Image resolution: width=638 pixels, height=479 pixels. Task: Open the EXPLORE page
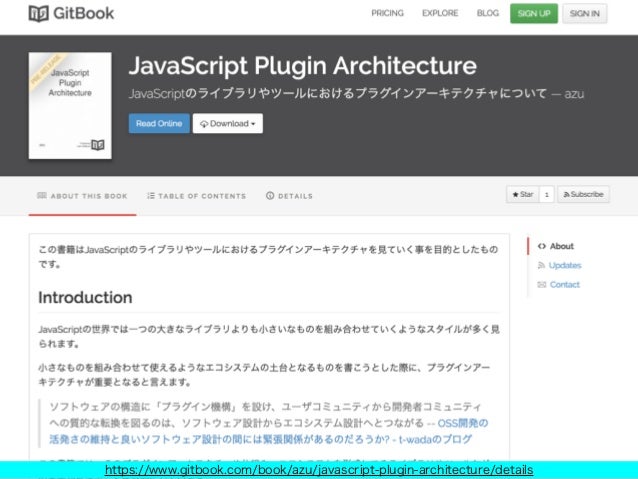point(440,13)
